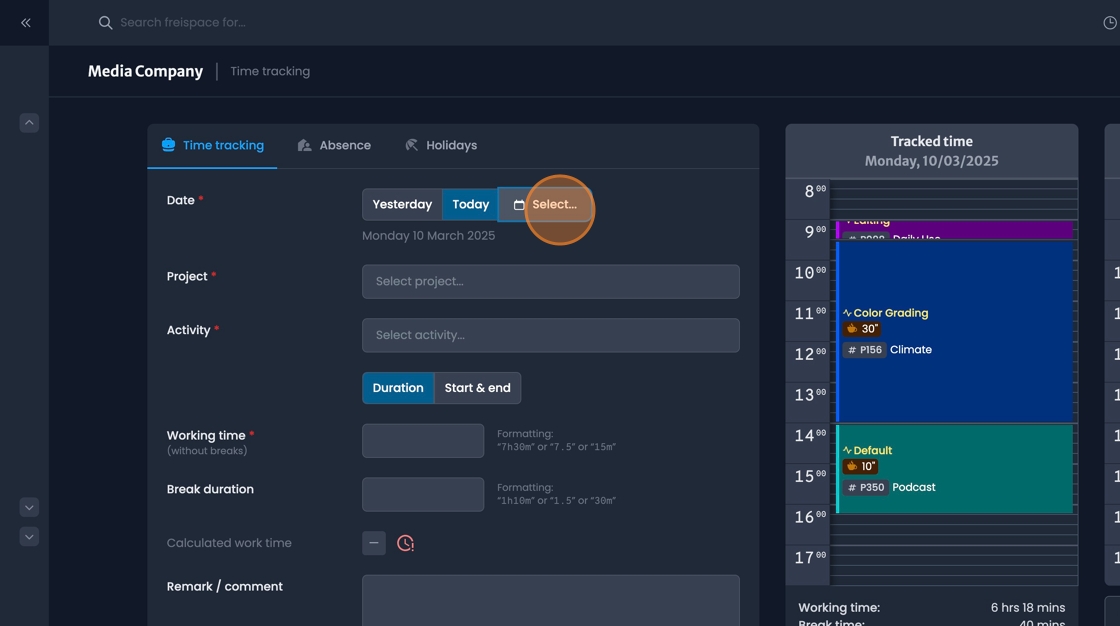Open the Select activity dropdown
Viewport: 1120px width, 626px height.
(x=550, y=335)
